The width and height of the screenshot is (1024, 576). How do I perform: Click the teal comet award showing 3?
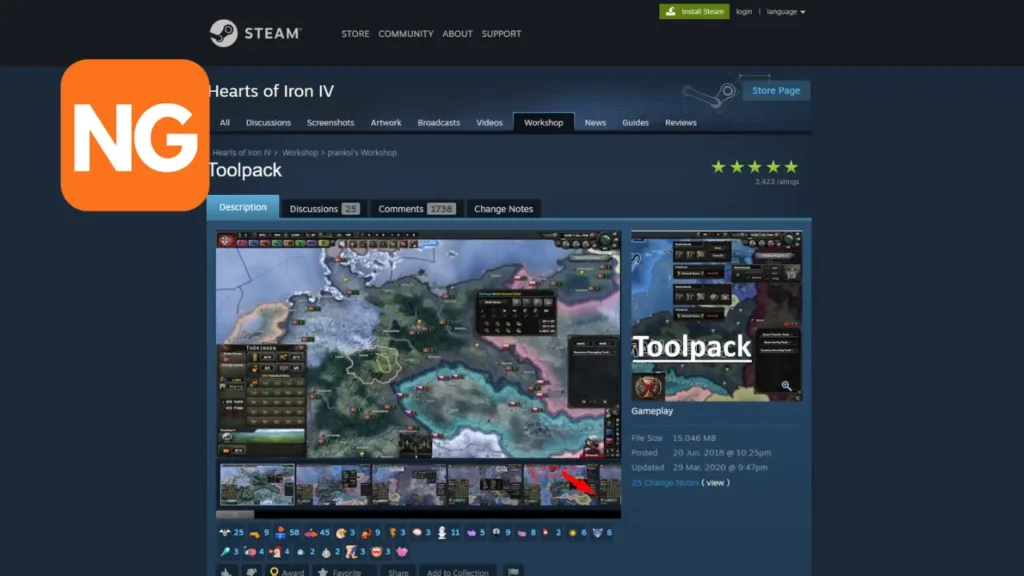(225, 552)
